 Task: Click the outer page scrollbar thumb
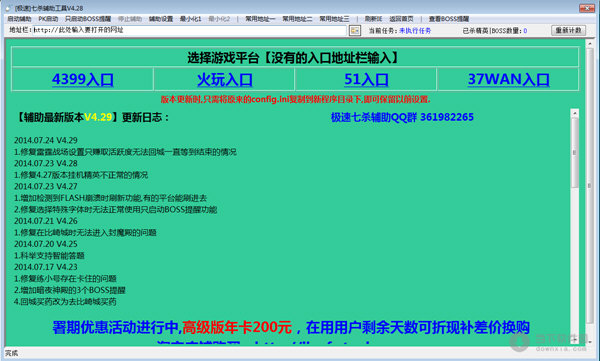point(589,185)
